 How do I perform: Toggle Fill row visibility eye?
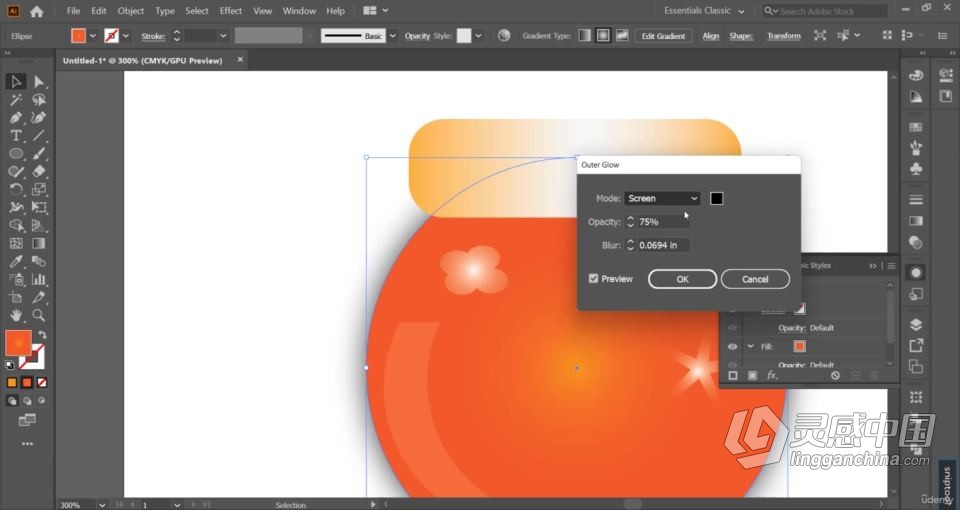(x=732, y=347)
